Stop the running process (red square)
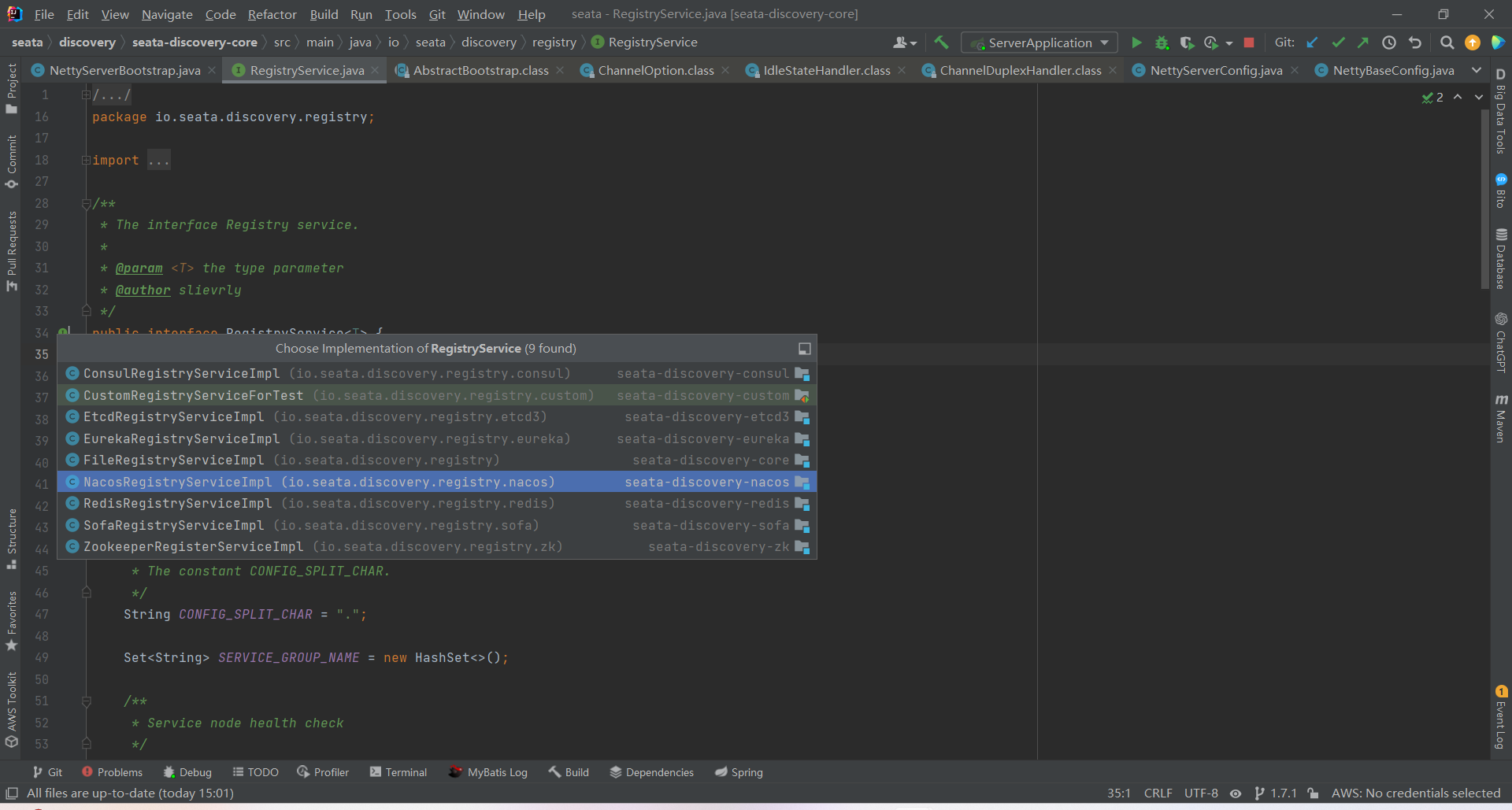The width and height of the screenshot is (1512, 810). 1249,43
